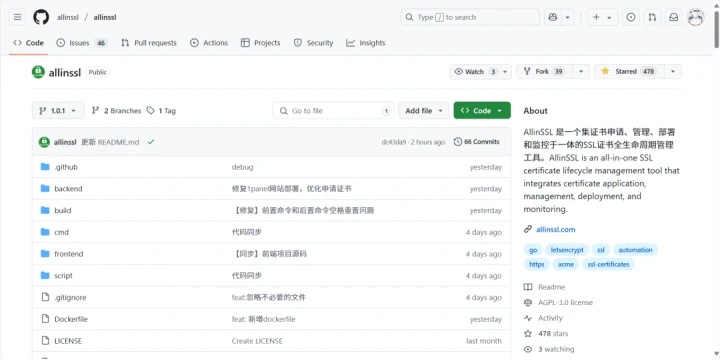Screen dimensions: 720x360
Task: Switch to the Security tab
Action: (314, 43)
